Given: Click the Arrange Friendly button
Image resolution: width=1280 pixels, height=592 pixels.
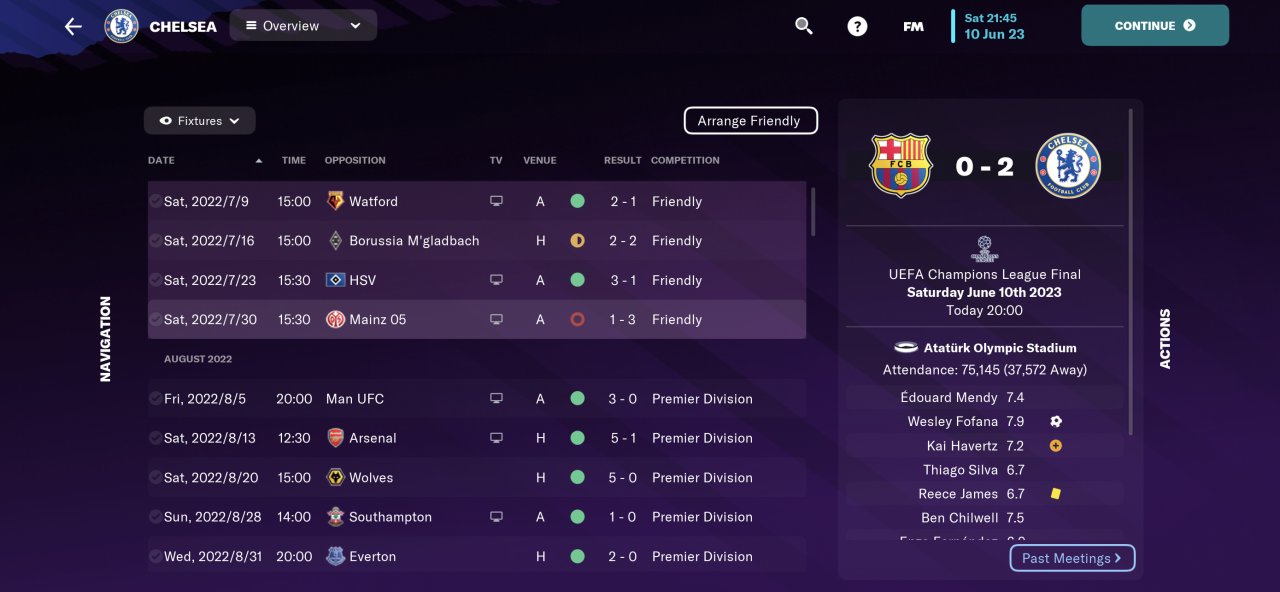Looking at the screenshot, I should (x=750, y=121).
